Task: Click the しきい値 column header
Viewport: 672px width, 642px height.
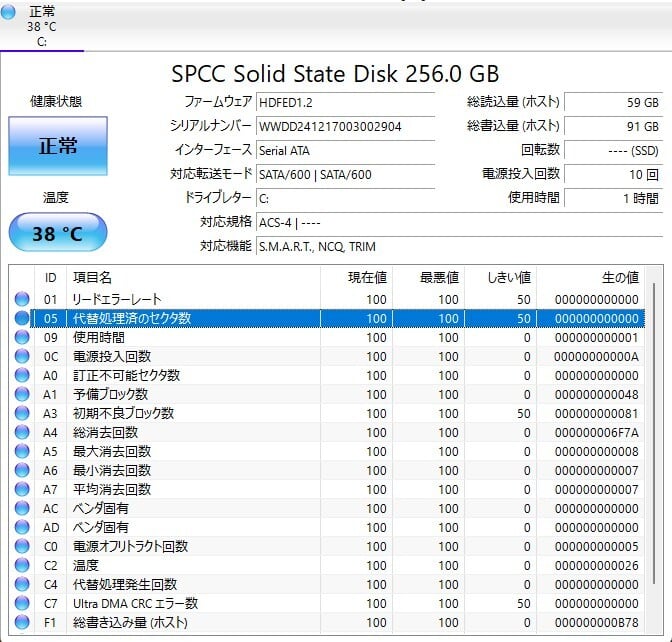Action: (508, 277)
